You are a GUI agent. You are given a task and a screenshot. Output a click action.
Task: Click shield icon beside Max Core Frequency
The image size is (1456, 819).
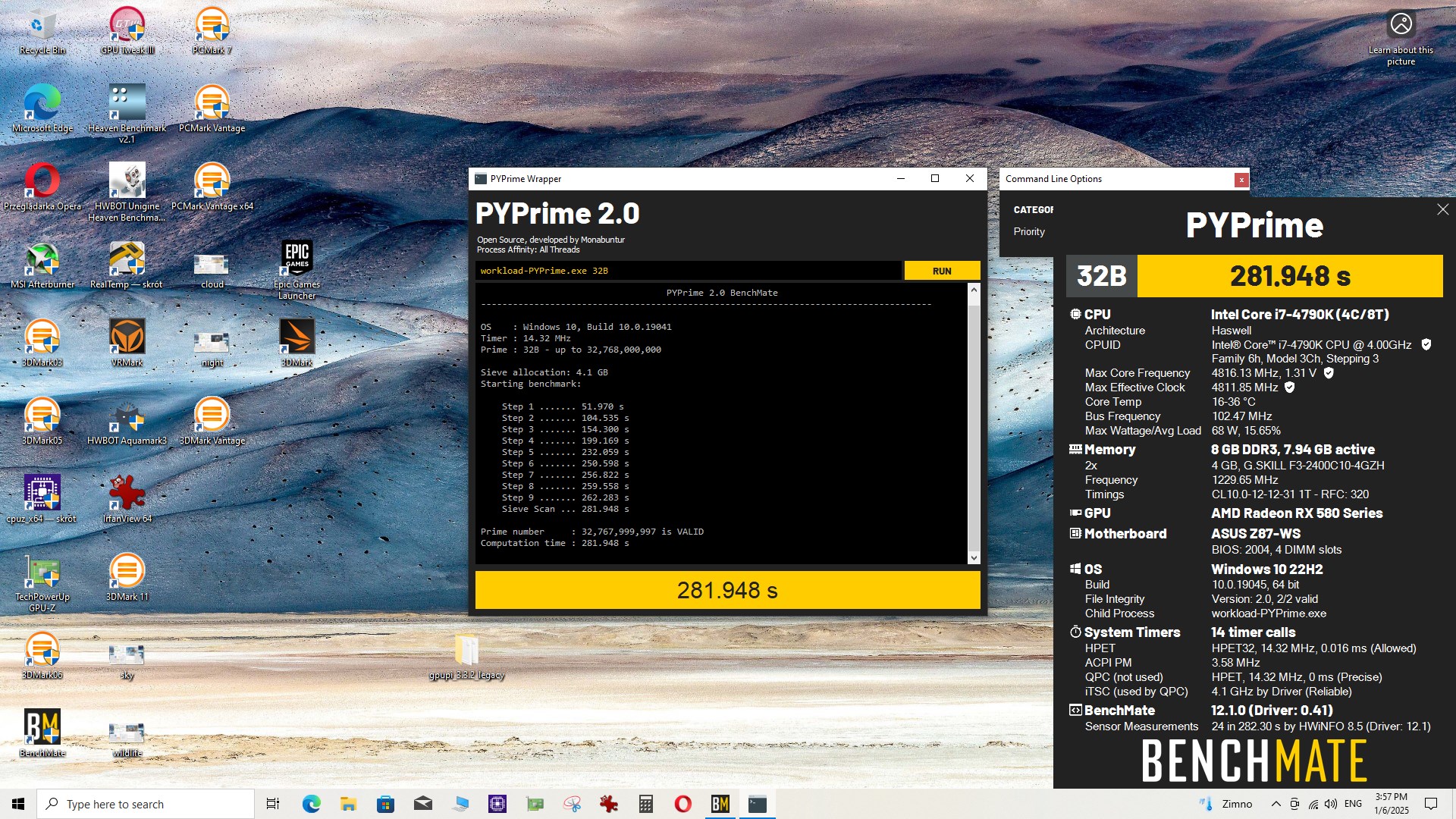1329,372
